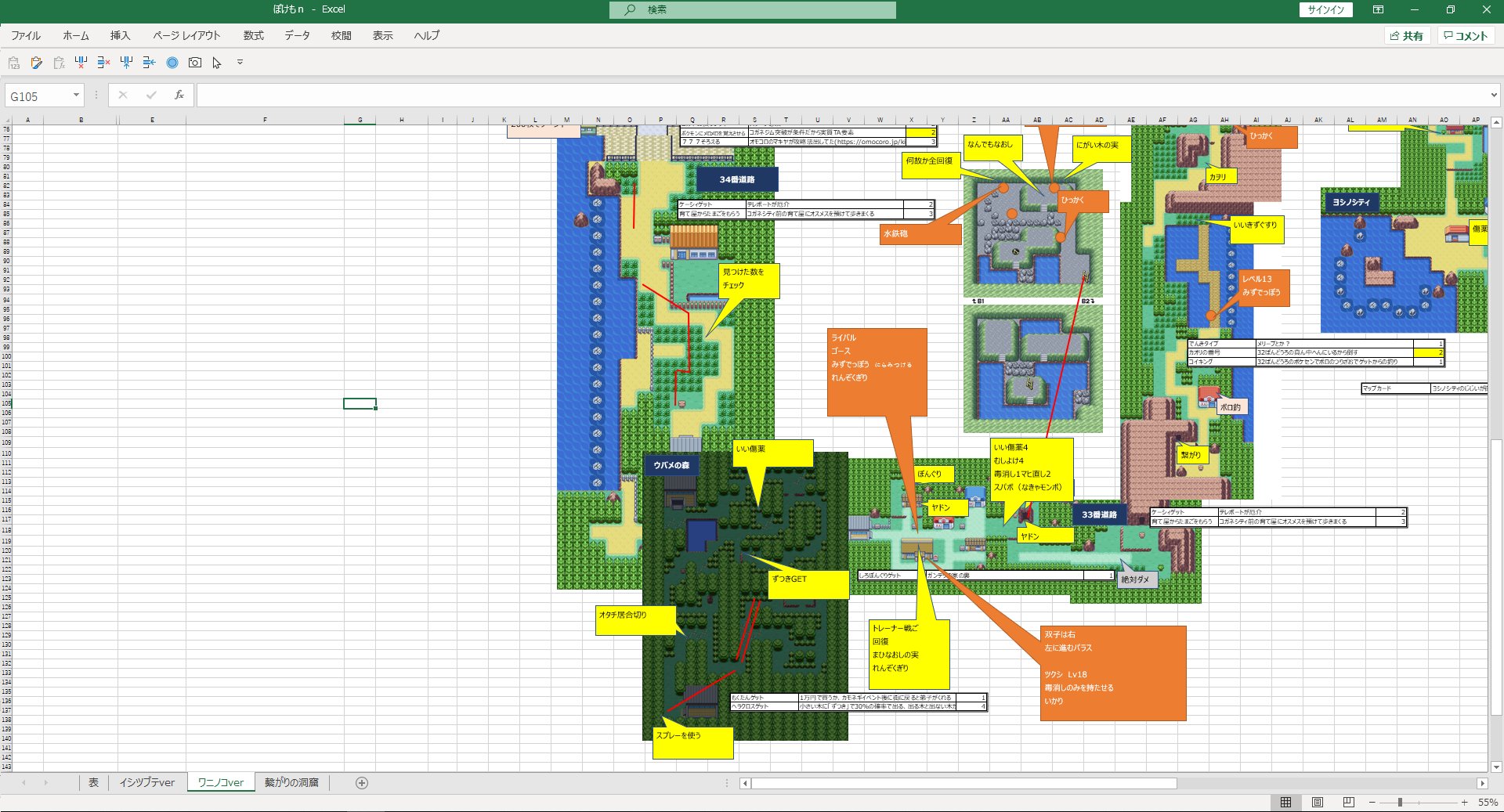Click the orange 水鉄砲 callout
The width and height of the screenshot is (1504, 812).
tap(921, 233)
